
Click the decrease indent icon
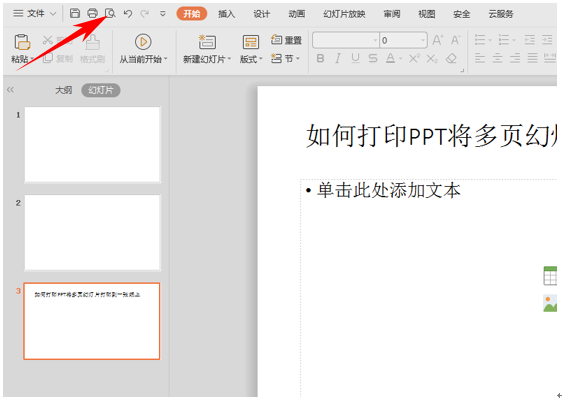530,40
